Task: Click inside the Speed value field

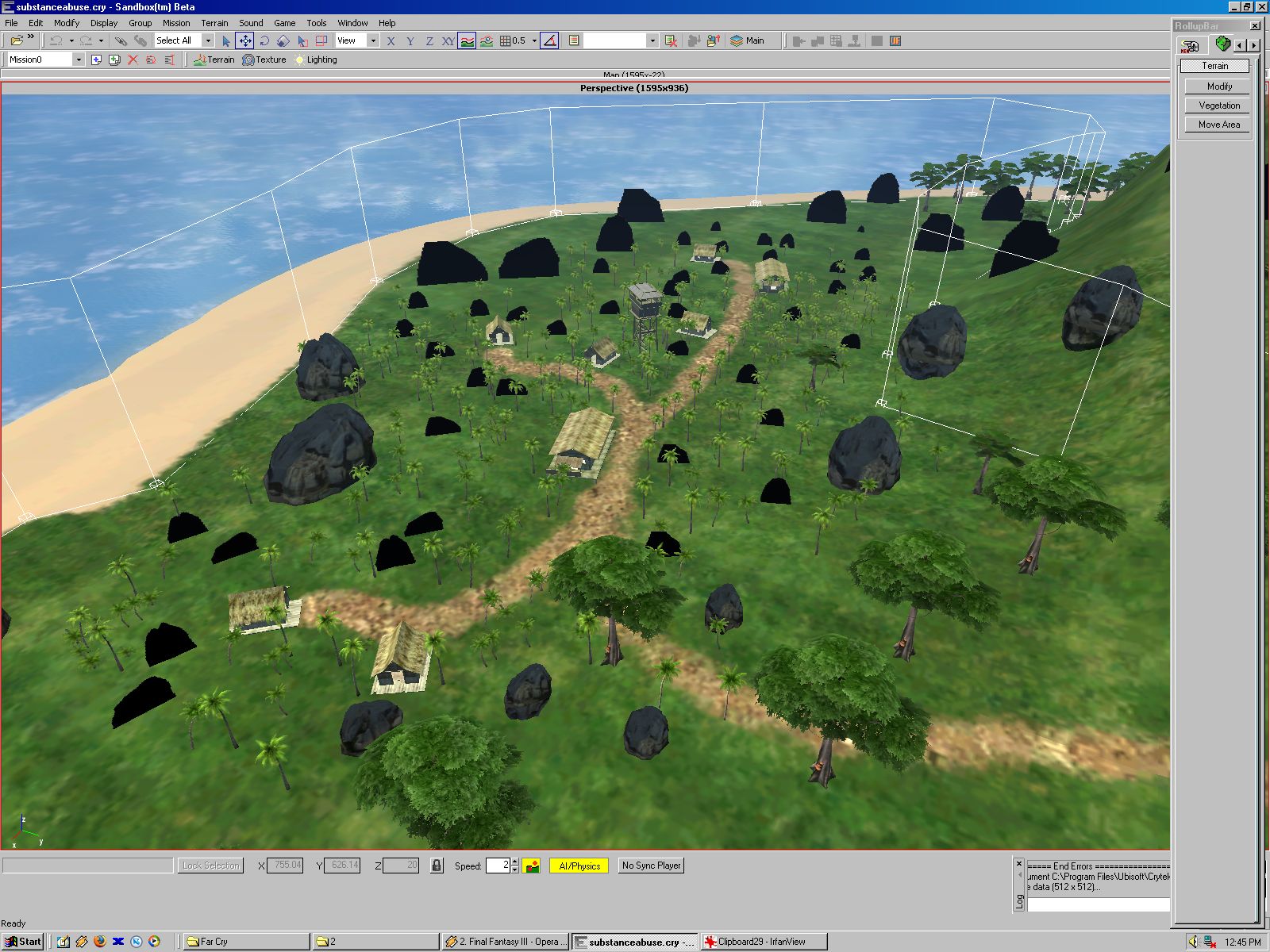Action: coord(498,866)
